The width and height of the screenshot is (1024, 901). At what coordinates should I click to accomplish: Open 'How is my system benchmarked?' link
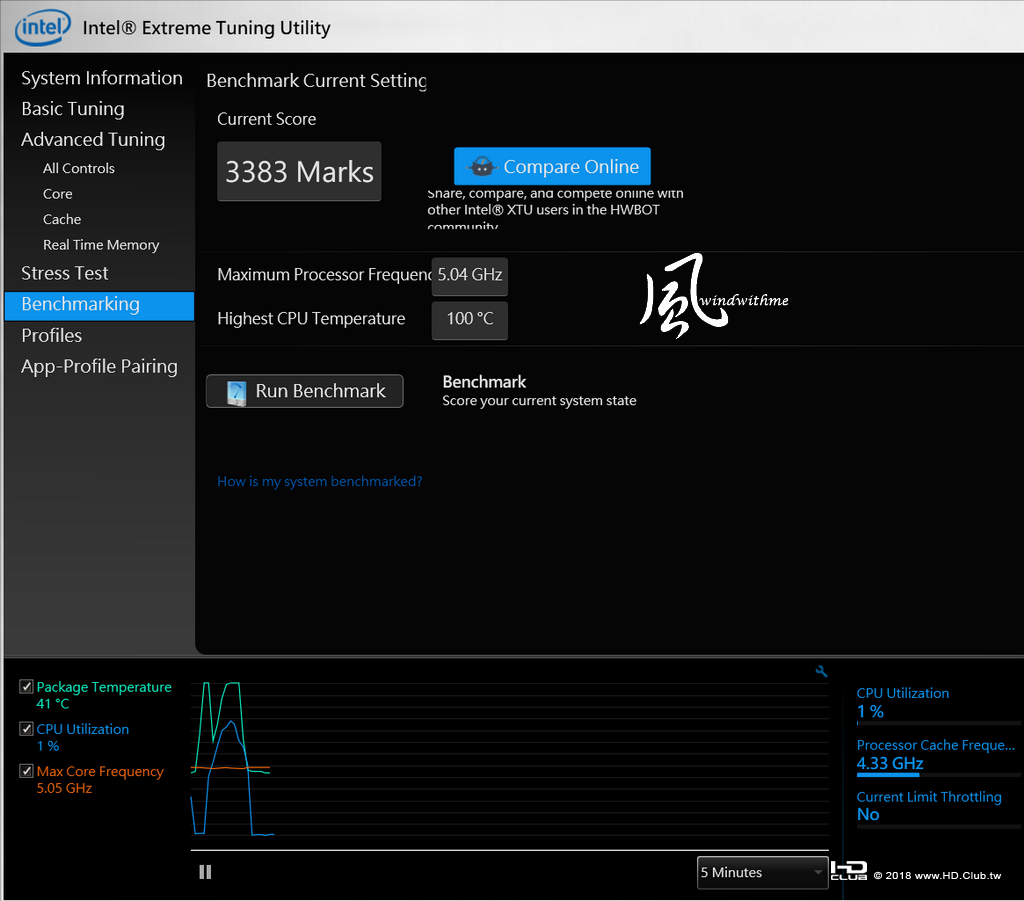[x=319, y=481]
